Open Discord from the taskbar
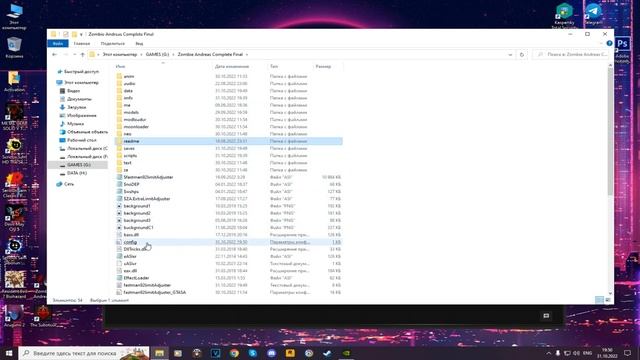640x360 pixels. pos(271,353)
